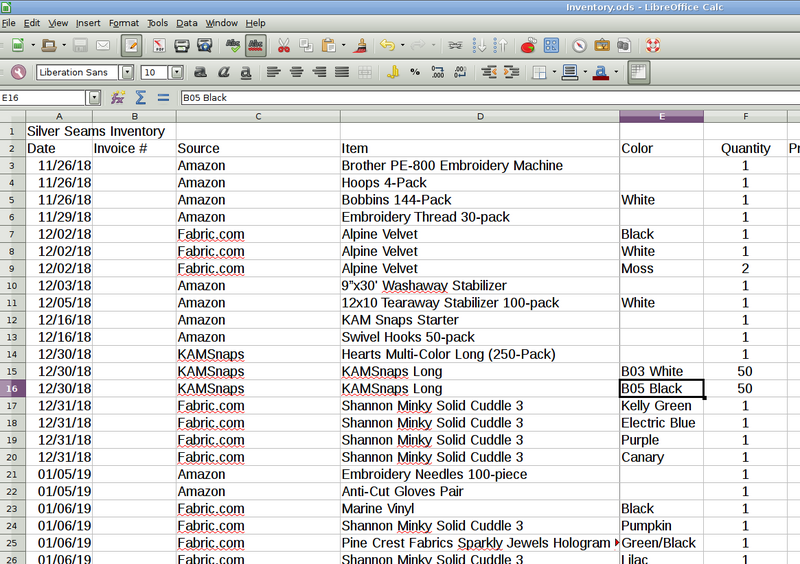The image size is (800, 564).
Task: Apply Font Color swatch button
Action: [x=601, y=72]
